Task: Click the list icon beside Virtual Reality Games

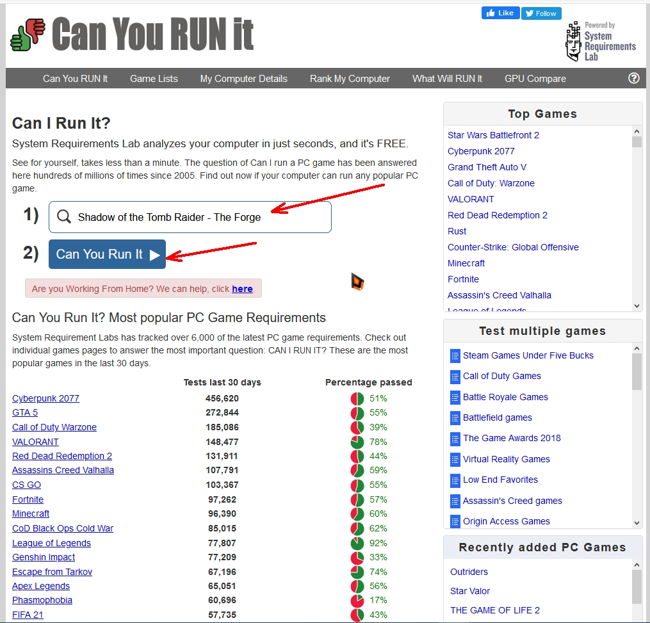Action: pos(455,459)
